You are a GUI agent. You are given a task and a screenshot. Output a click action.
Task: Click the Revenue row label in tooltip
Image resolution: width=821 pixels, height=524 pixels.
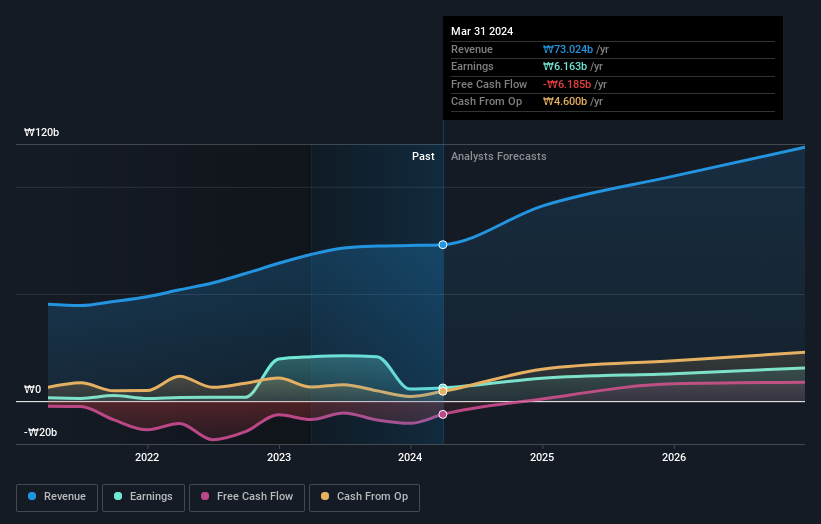click(472, 49)
